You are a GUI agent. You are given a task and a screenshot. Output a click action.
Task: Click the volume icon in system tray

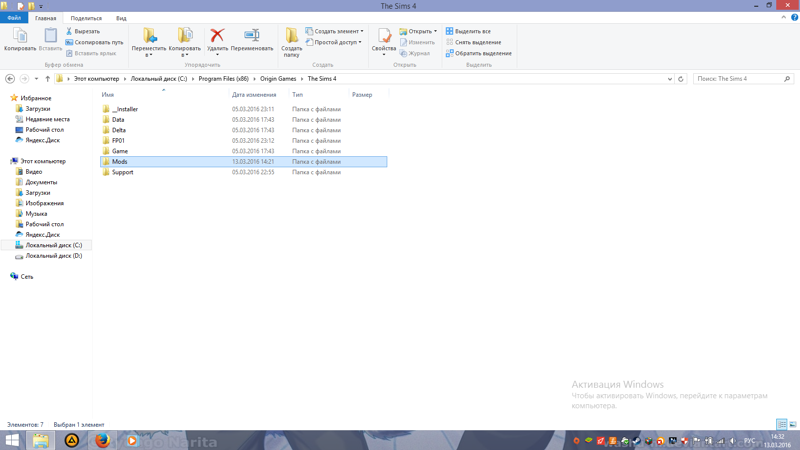pos(733,441)
